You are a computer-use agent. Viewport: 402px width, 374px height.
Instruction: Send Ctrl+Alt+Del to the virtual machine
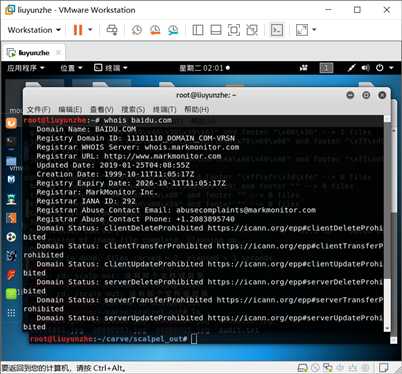click(x=112, y=30)
